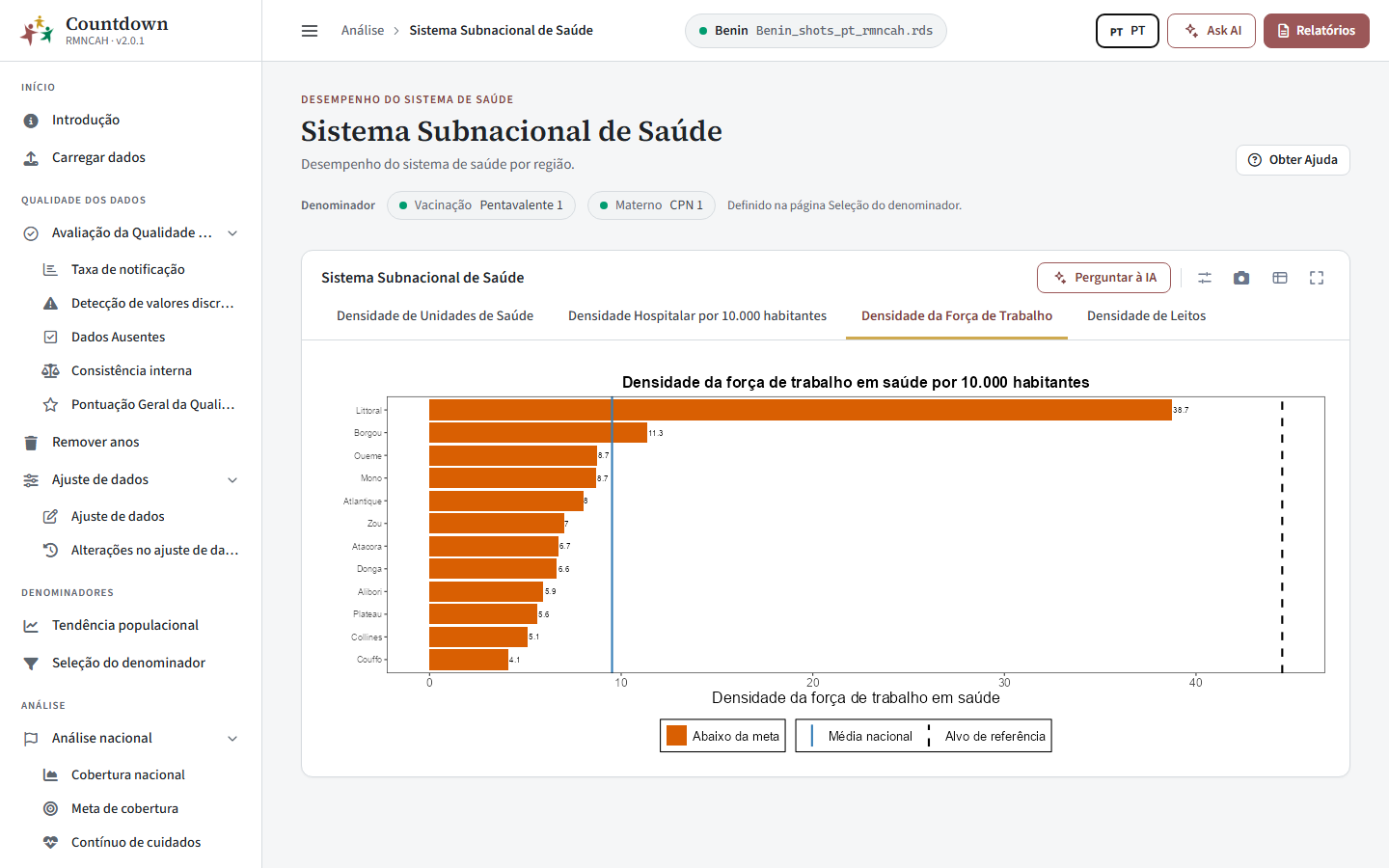Open Densidade Hospitalar por 10.000 habitantes tab

697,316
